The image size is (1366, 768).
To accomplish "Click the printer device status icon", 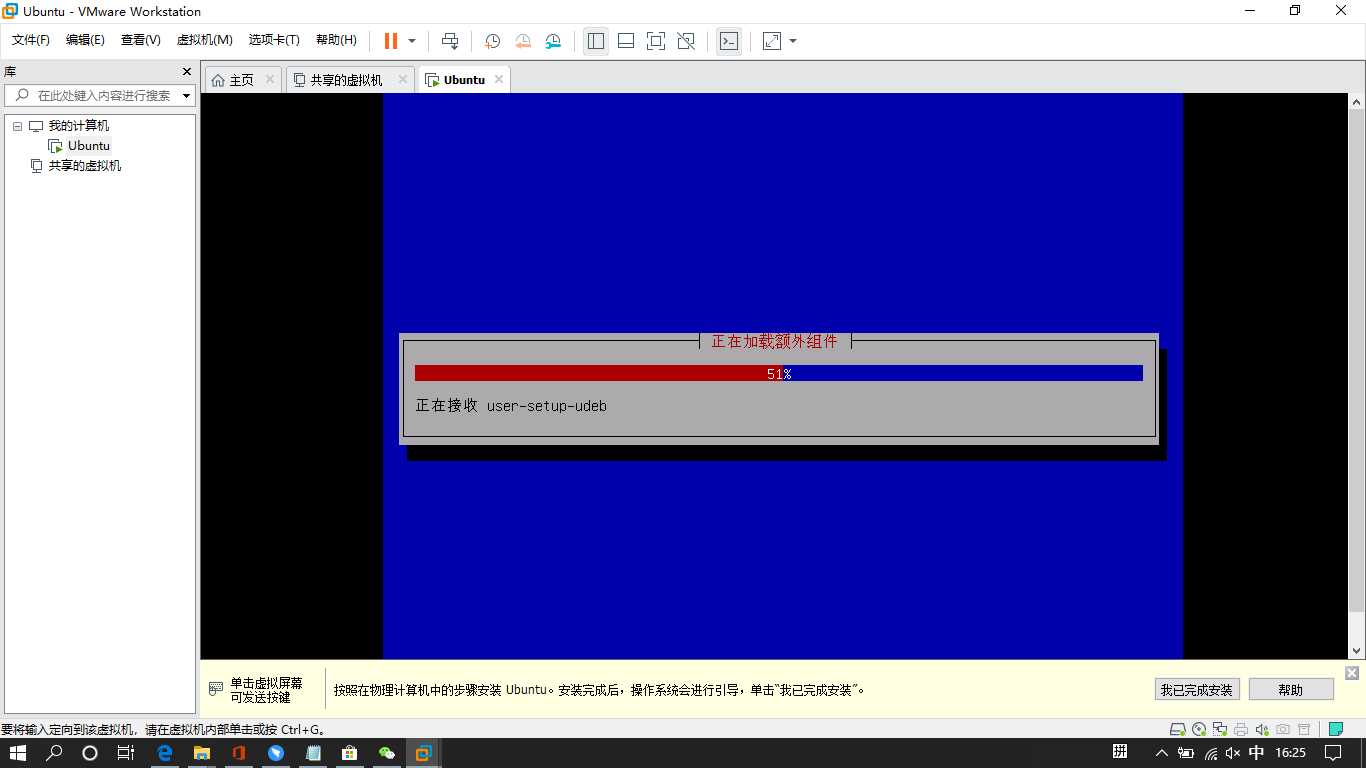I will (x=1241, y=729).
